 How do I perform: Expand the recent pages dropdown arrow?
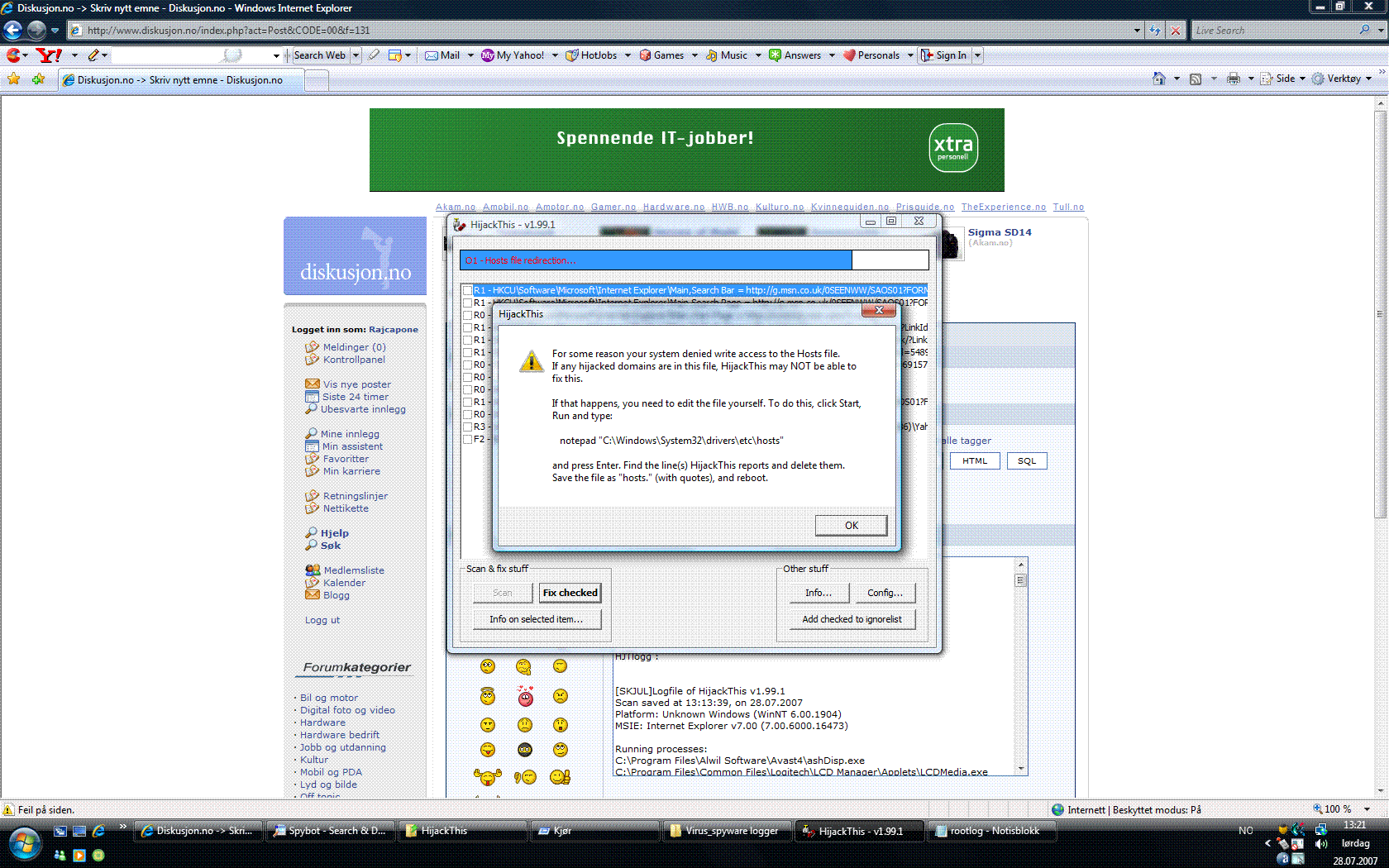(x=55, y=31)
